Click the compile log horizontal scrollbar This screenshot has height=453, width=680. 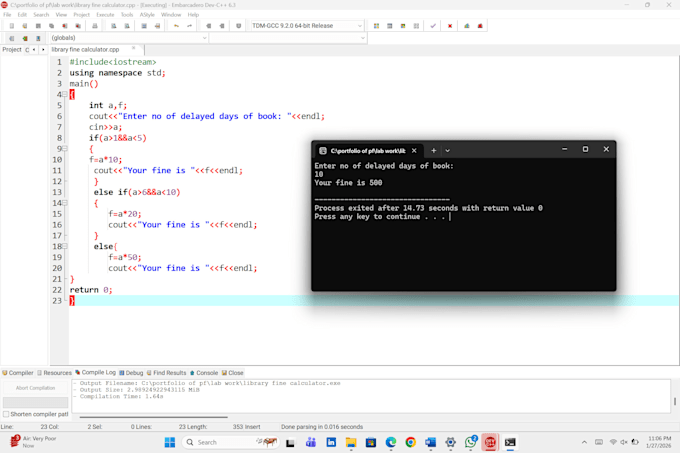[154, 417]
